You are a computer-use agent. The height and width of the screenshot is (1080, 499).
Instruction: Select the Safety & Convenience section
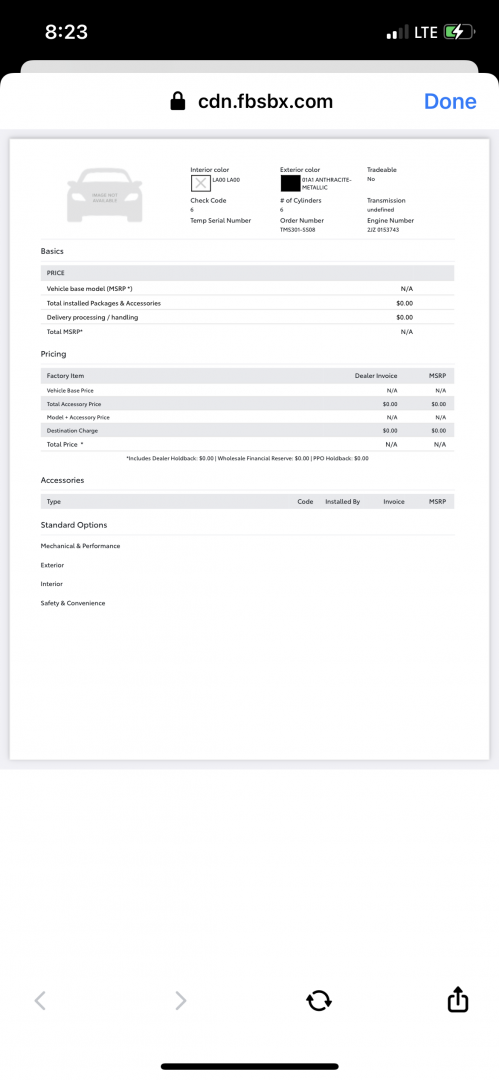coord(73,603)
